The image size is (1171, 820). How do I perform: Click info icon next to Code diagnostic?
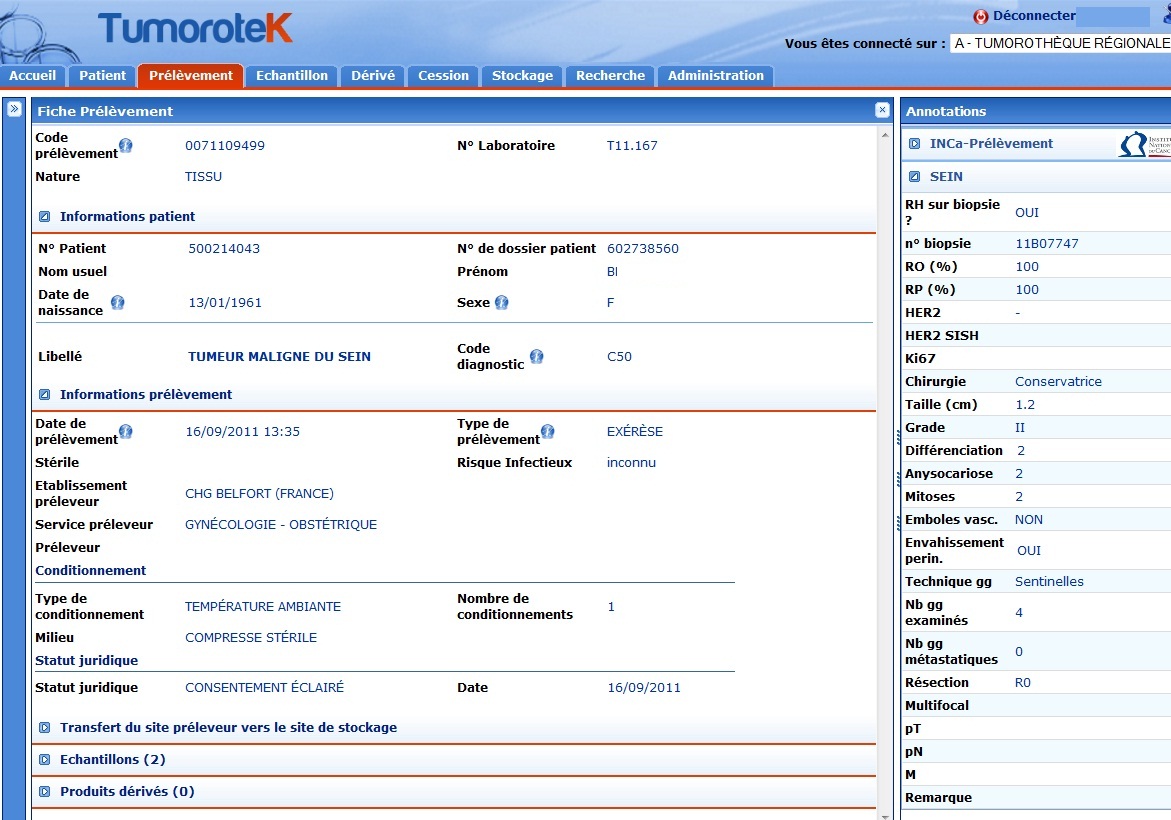(x=537, y=356)
